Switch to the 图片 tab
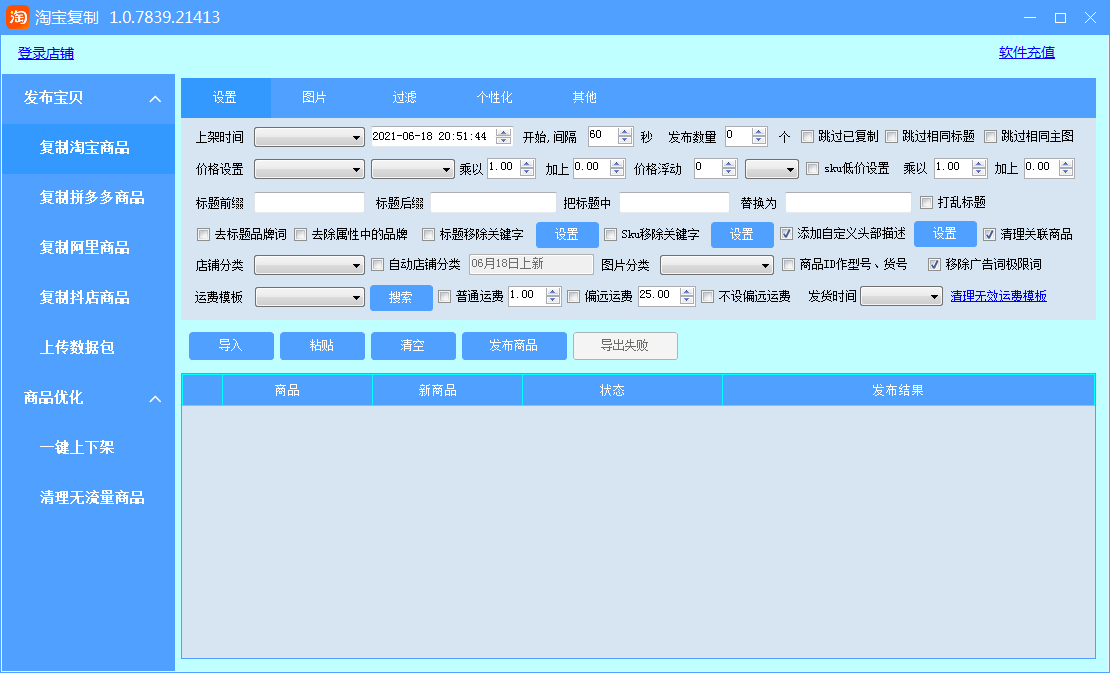Screen dimensions: 1110x673 click(314, 98)
